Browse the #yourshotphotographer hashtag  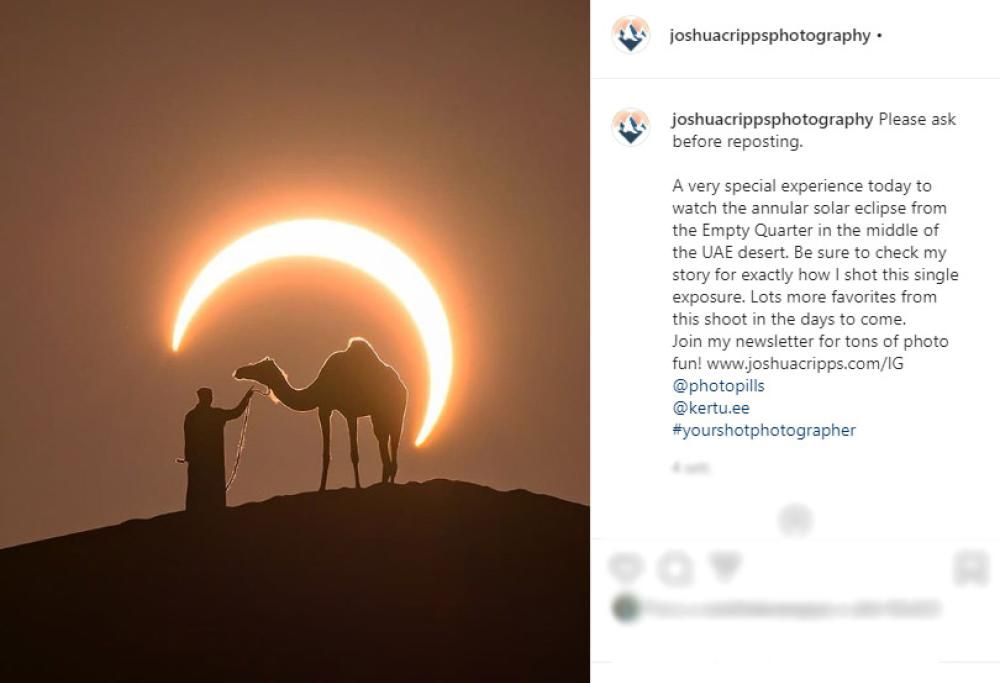(x=764, y=430)
